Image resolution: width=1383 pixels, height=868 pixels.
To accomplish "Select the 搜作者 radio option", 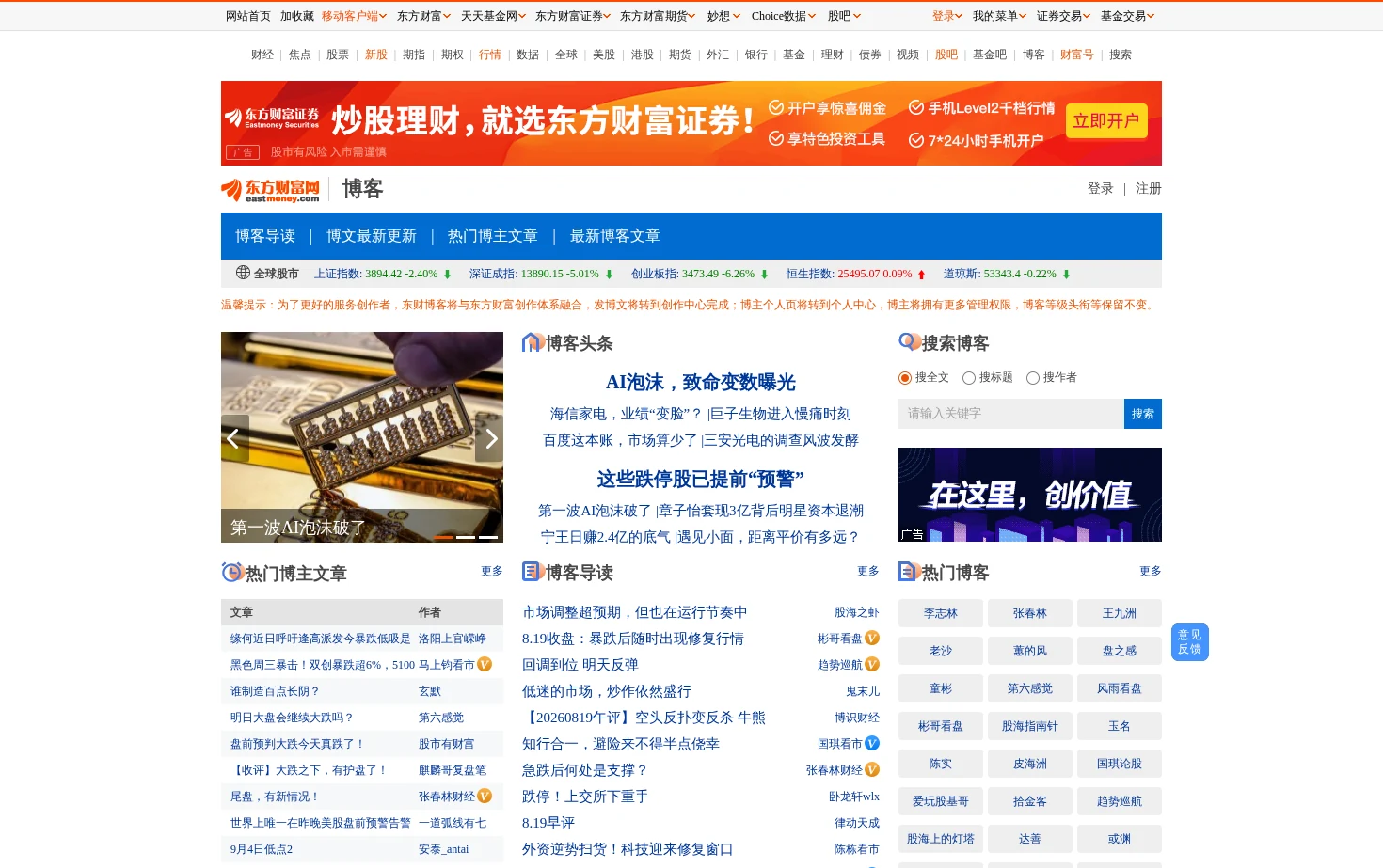I will pos(1033,378).
